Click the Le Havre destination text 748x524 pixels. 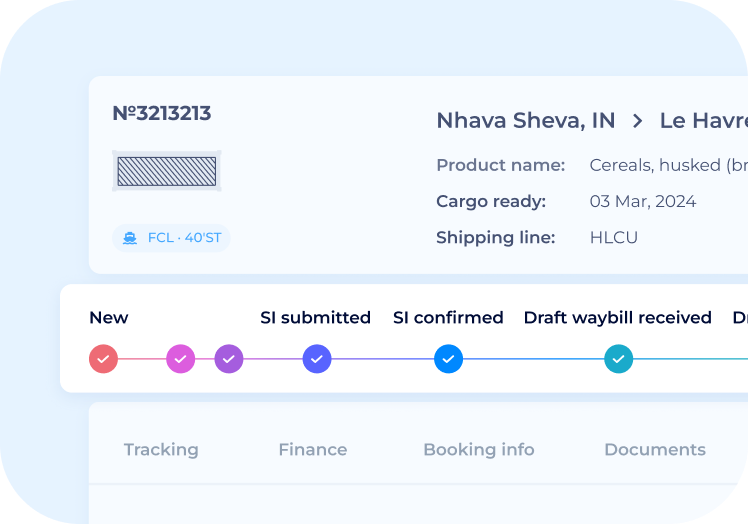(x=703, y=121)
